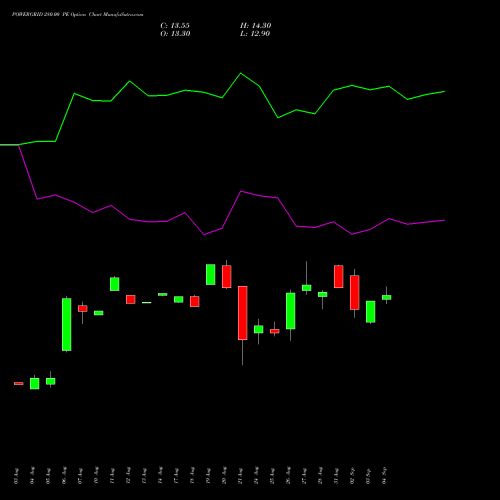Click the 14 Aug date label
This screenshot has width=500, height=500.
point(160,476)
